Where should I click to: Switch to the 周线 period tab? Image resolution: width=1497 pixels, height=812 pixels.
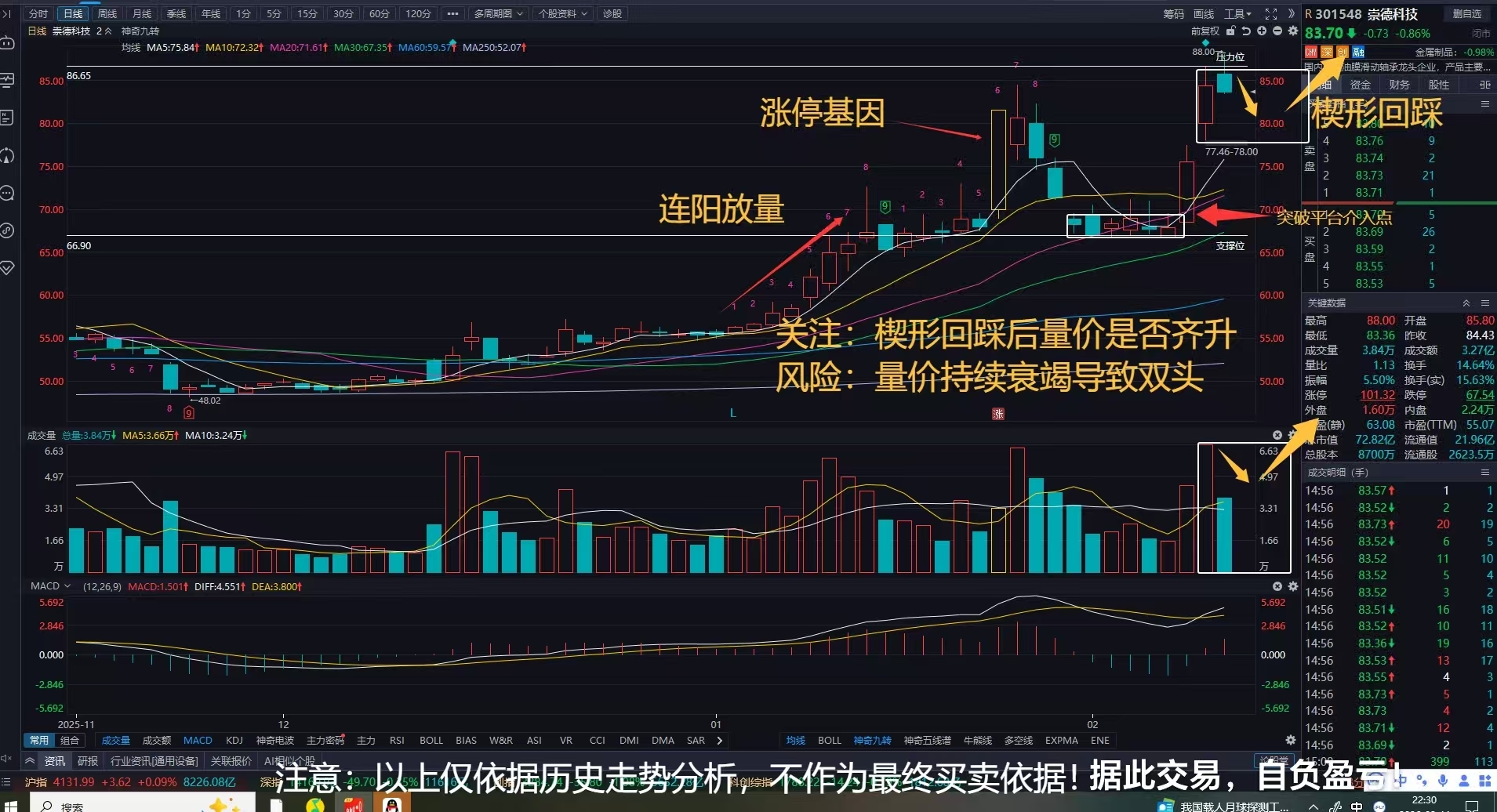(x=107, y=14)
